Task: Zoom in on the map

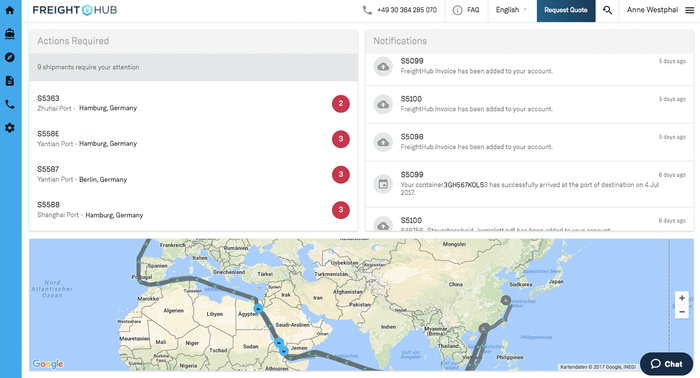Action: tap(682, 298)
